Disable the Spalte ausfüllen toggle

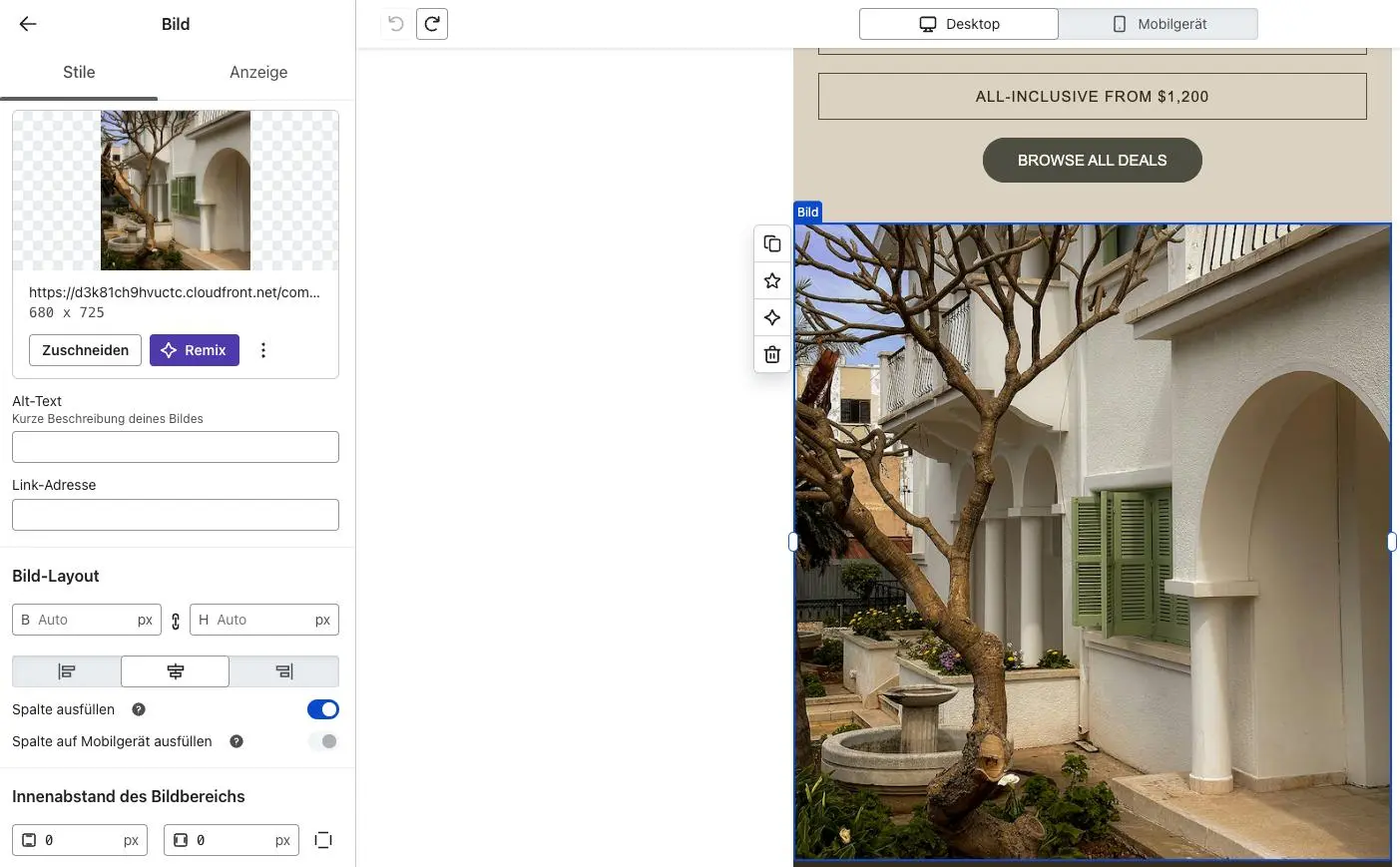(322, 709)
